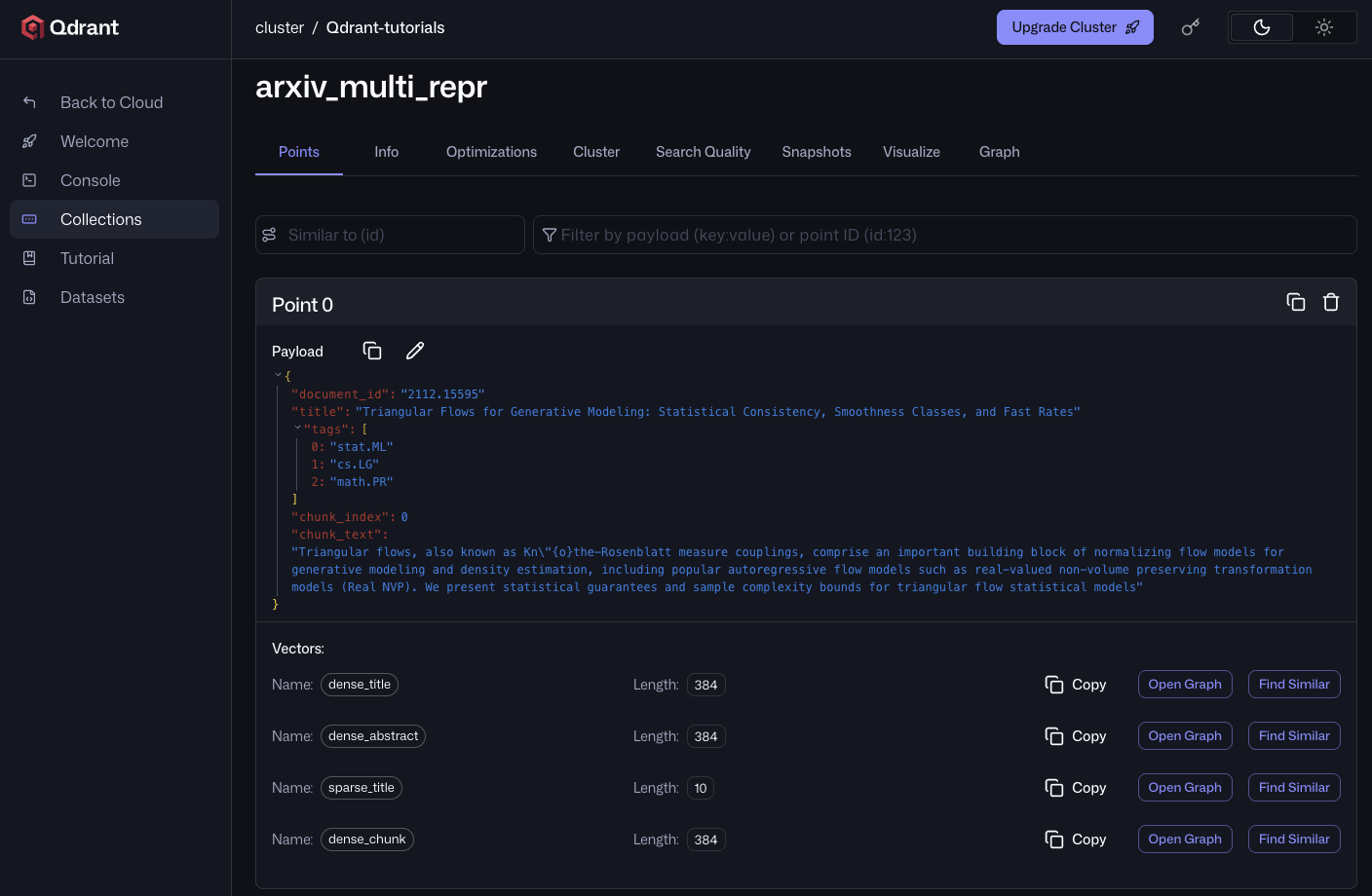This screenshot has width=1372, height=896.
Task: Open Graph for dense_abstract vector
Action: coord(1185,736)
